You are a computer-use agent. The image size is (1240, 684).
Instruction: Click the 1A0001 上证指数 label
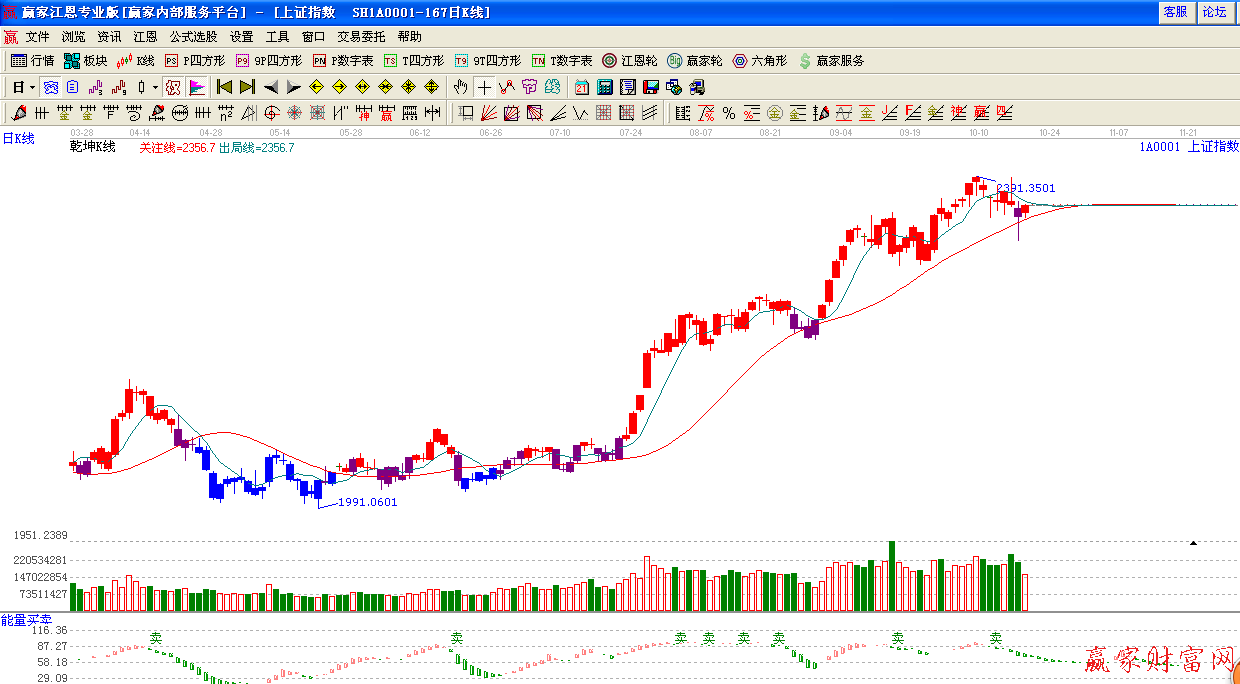[1188, 146]
